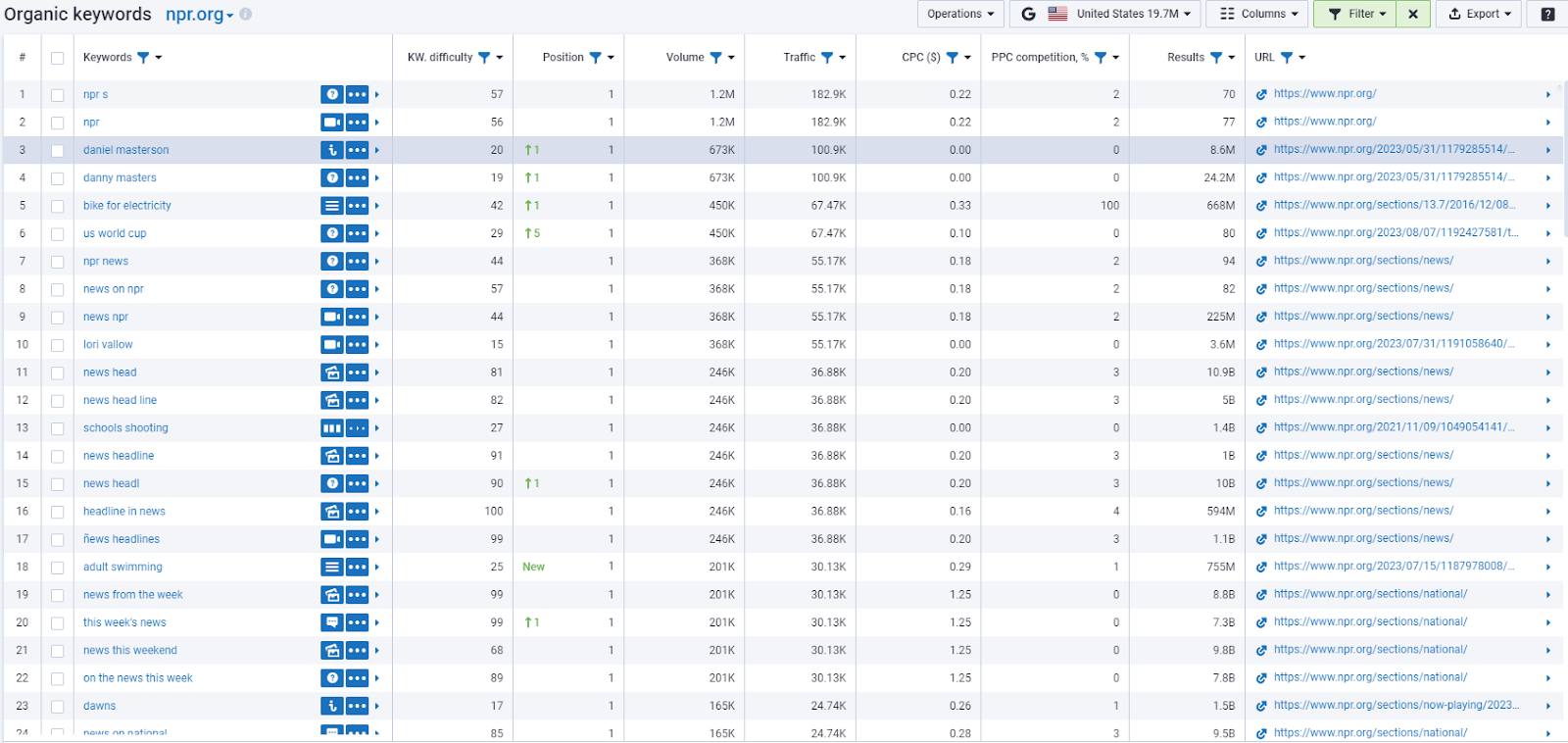Open the Export dropdown

pos(1479,14)
